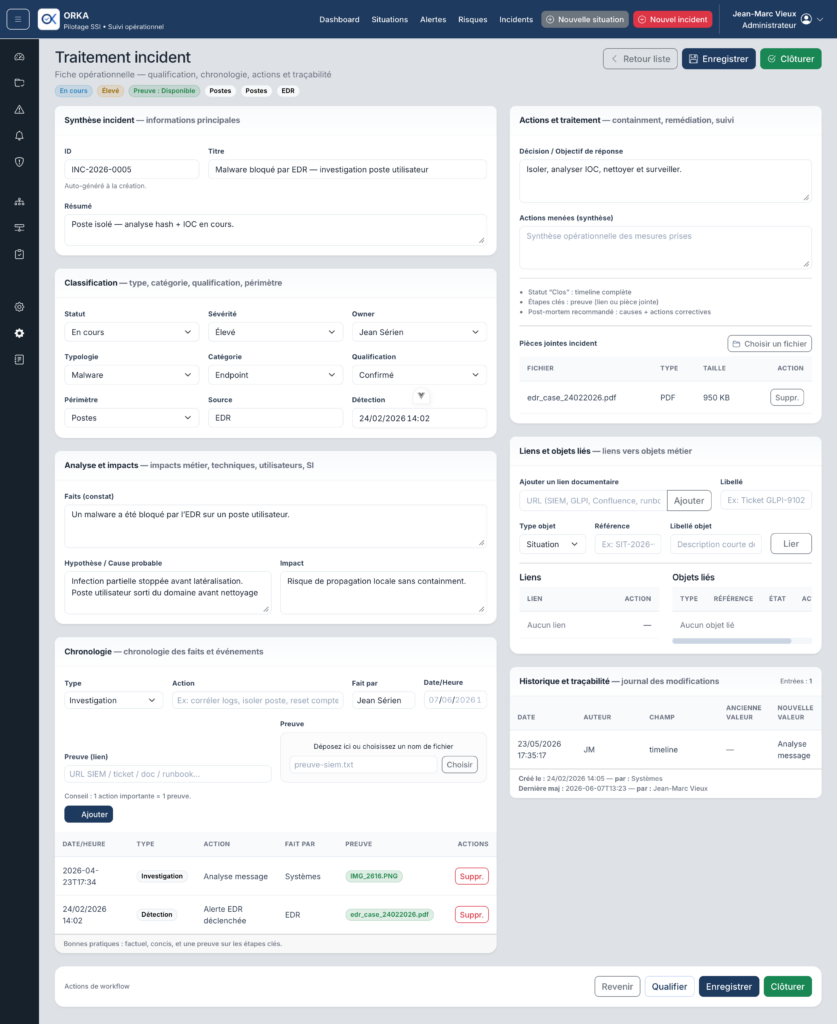The height and width of the screenshot is (1024, 837).
Task: Open the Périmètre dropdown
Action: click(131, 418)
